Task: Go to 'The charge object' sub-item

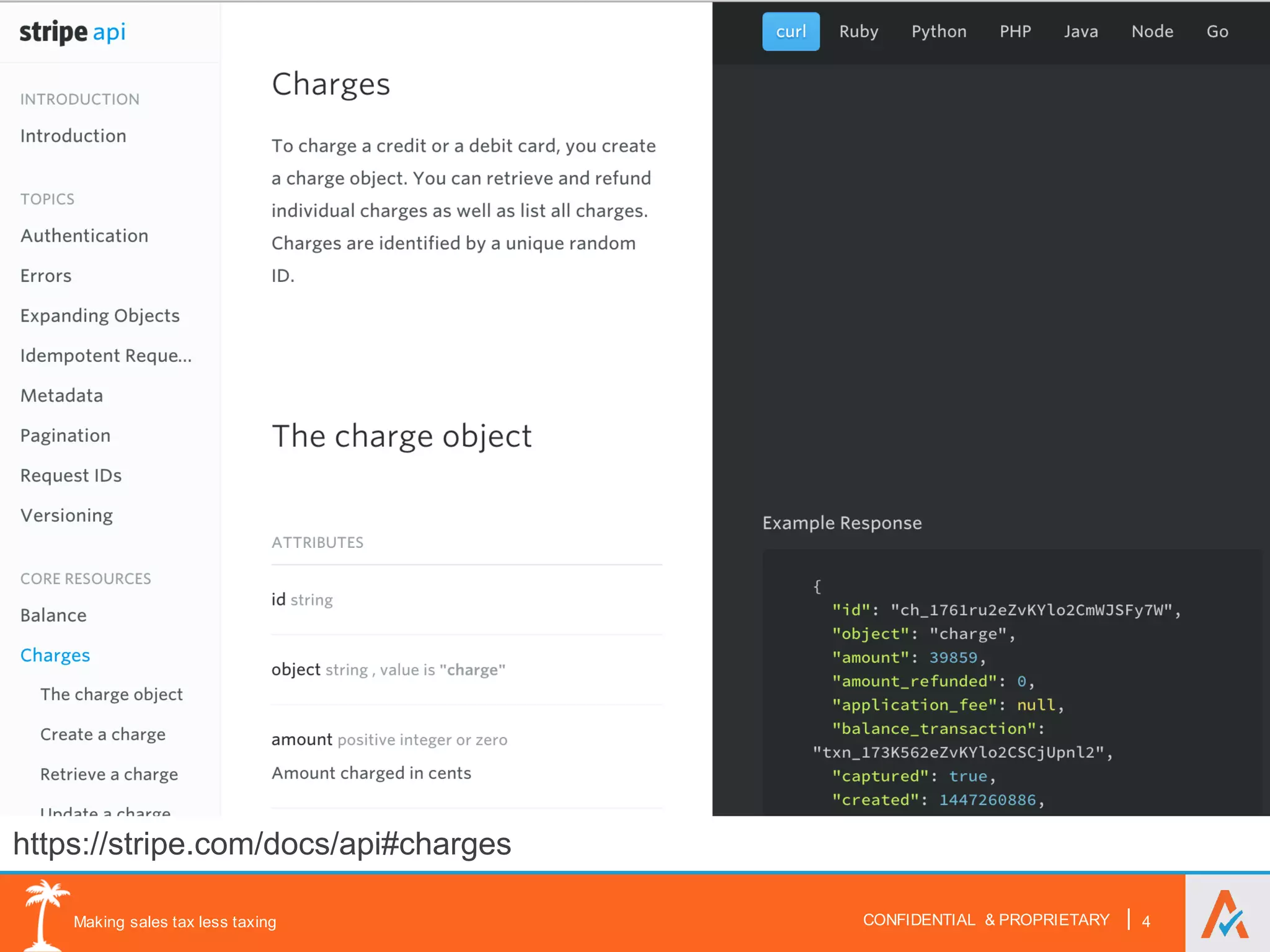Action: (112, 695)
